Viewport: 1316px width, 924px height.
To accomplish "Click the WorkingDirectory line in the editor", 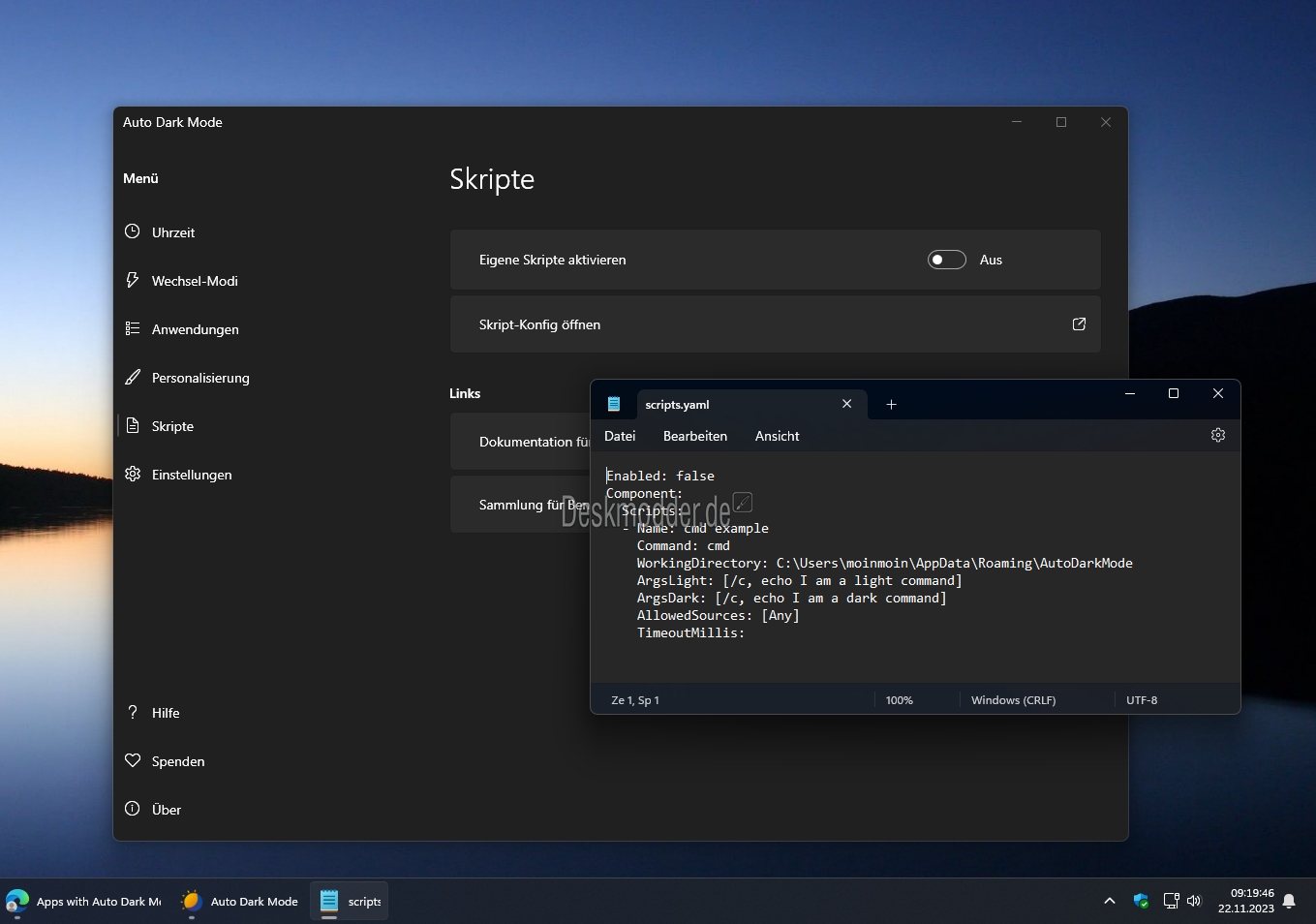I will click(884, 563).
